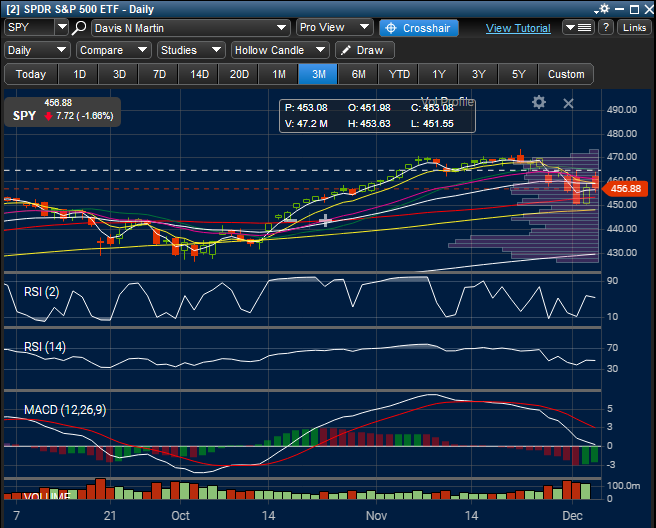Expand the SPY symbol dropdown arrow

pyautogui.click(x=62, y=27)
